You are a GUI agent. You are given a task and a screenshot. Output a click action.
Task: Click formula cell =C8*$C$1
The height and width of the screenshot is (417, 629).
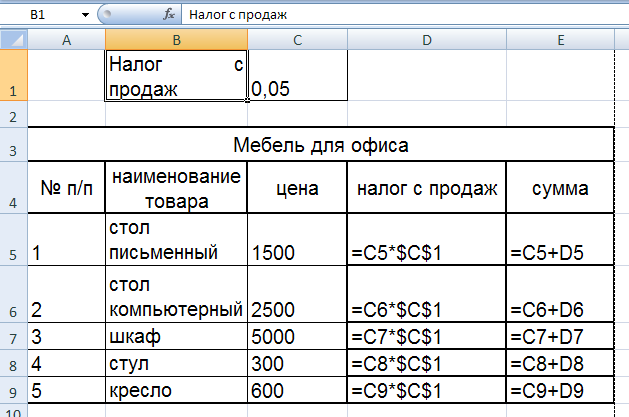tap(427, 363)
